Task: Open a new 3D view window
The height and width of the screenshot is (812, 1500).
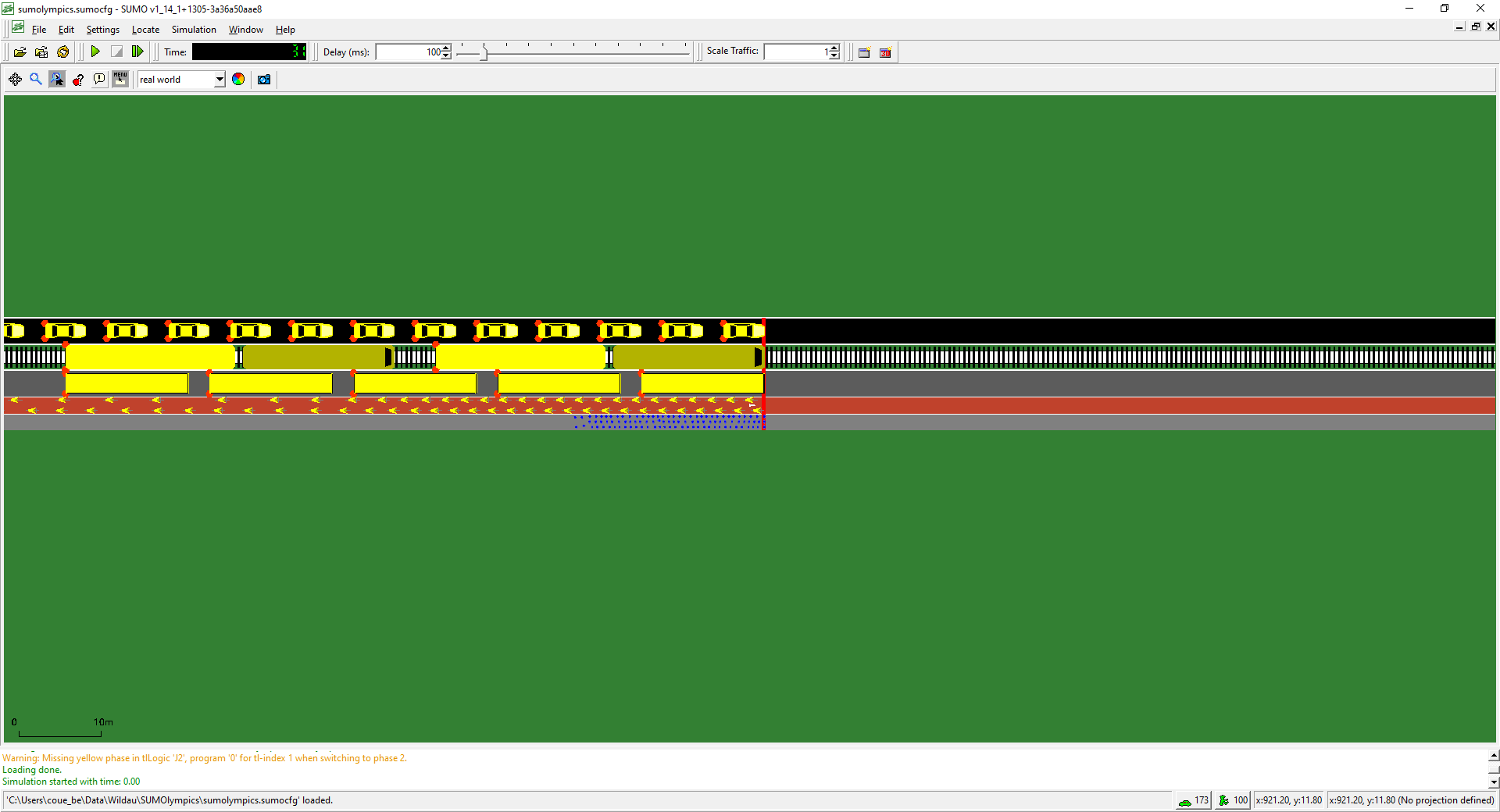Action: 885,52
